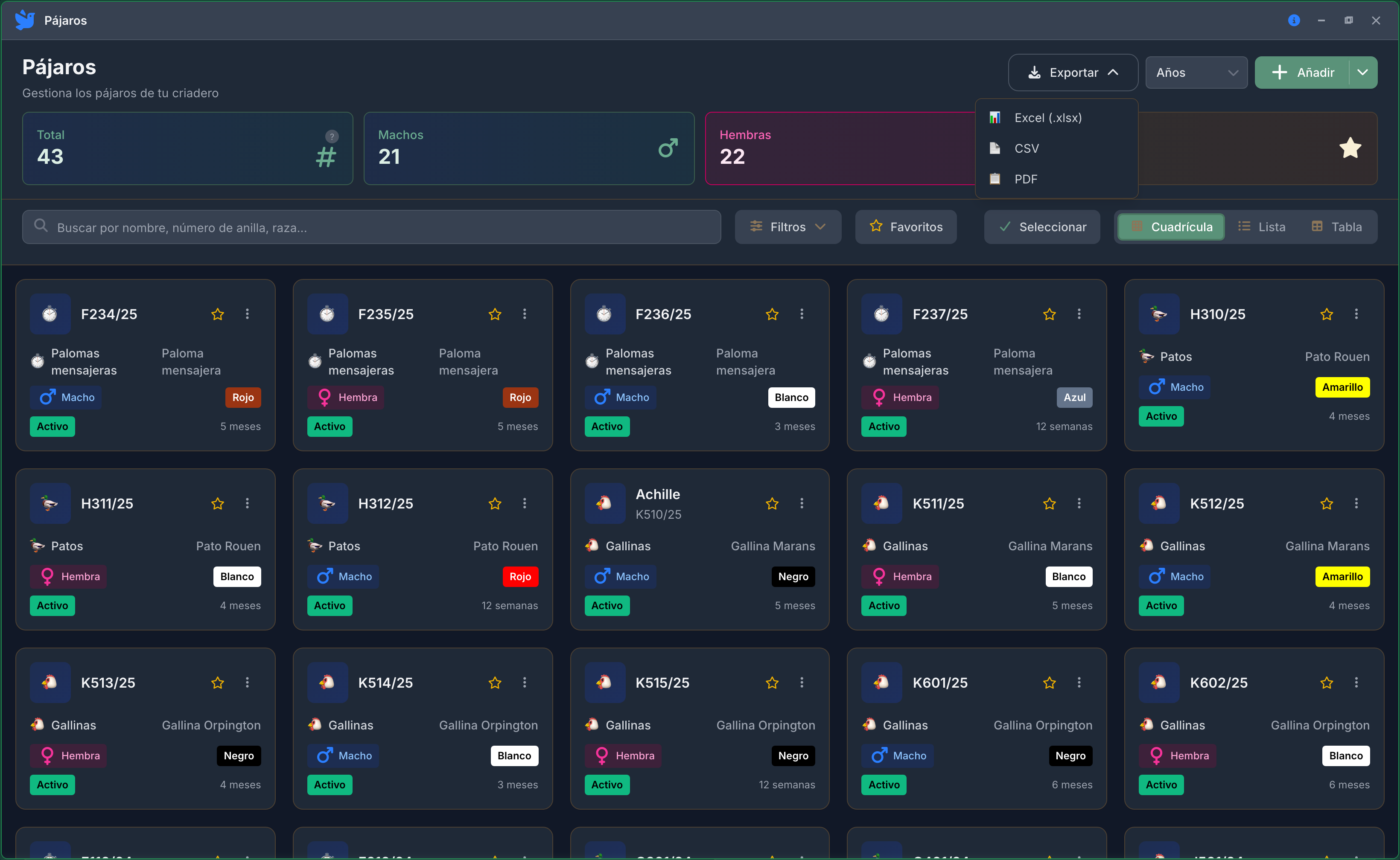Toggle favorite star on F235/25 card
The image size is (1400, 860).
tap(495, 314)
